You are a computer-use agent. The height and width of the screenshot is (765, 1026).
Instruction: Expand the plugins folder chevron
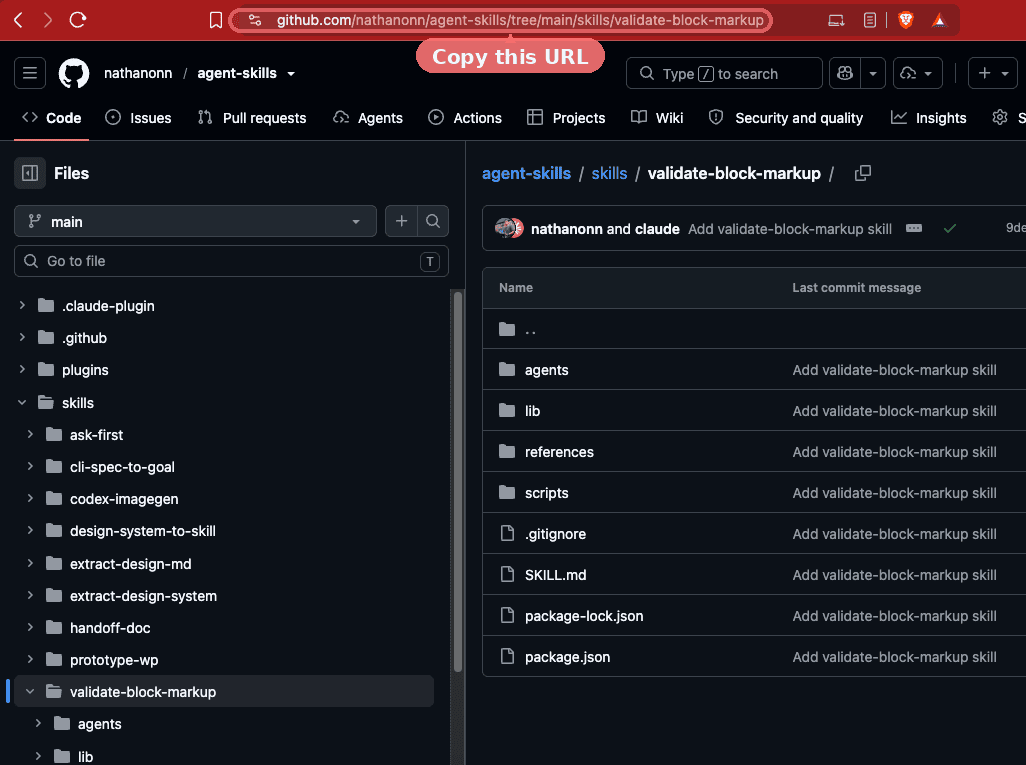[x=22, y=369]
